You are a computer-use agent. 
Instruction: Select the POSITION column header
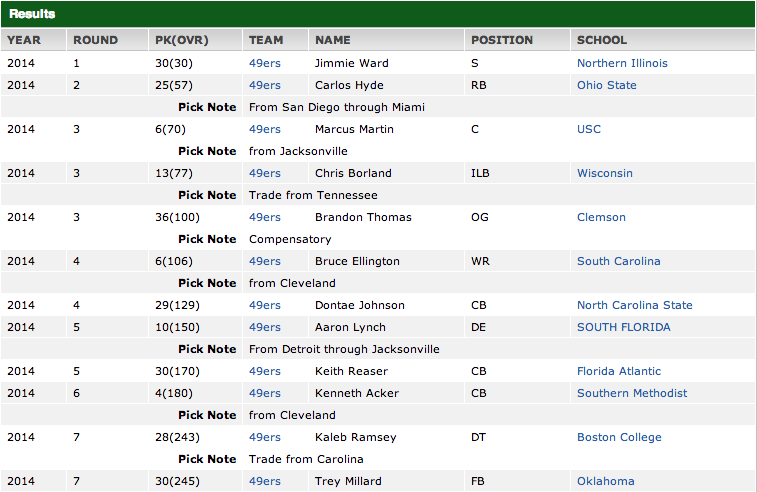click(501, 40)
